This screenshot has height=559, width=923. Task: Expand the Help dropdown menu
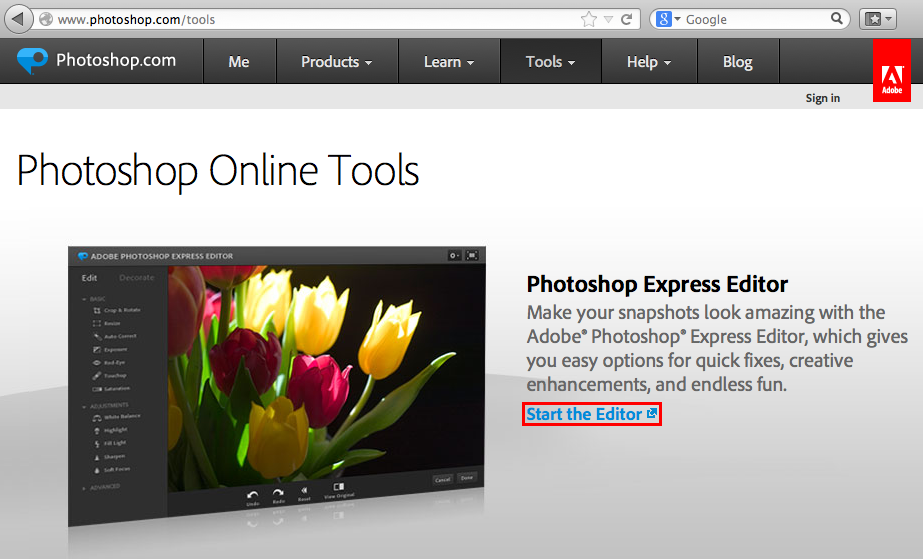point(649,62)
